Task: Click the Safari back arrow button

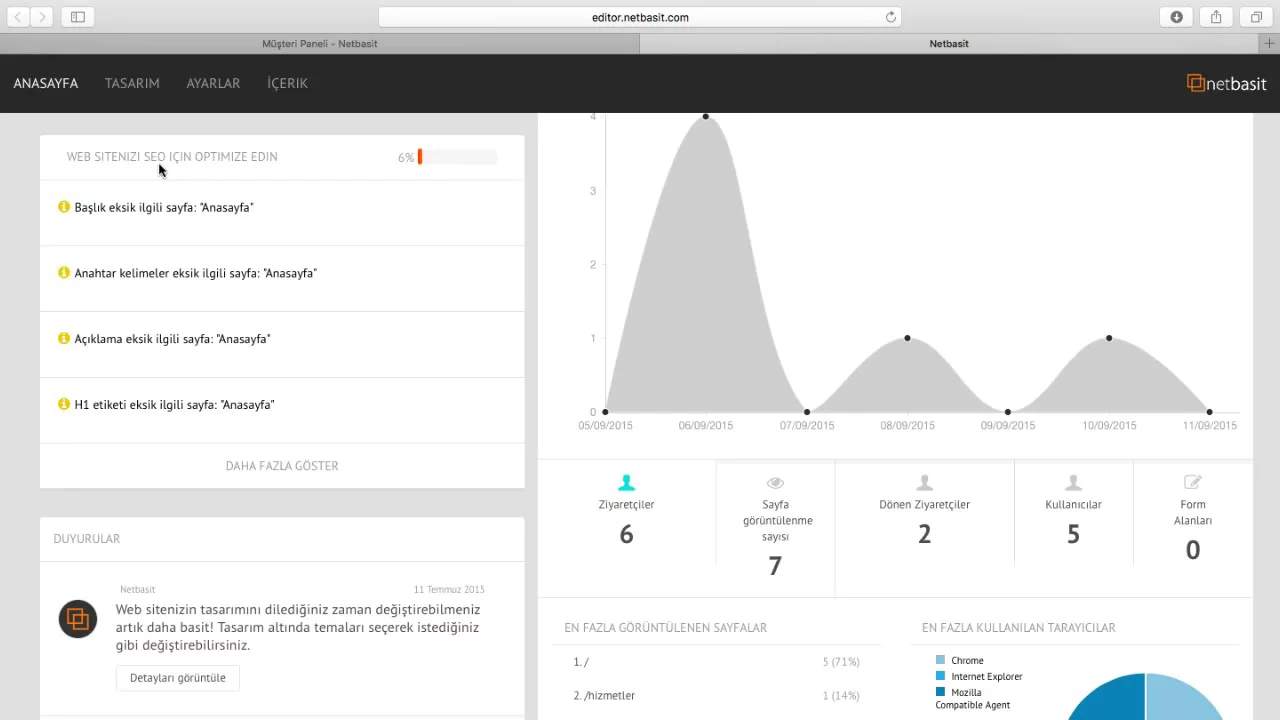Action: point(18,17)
